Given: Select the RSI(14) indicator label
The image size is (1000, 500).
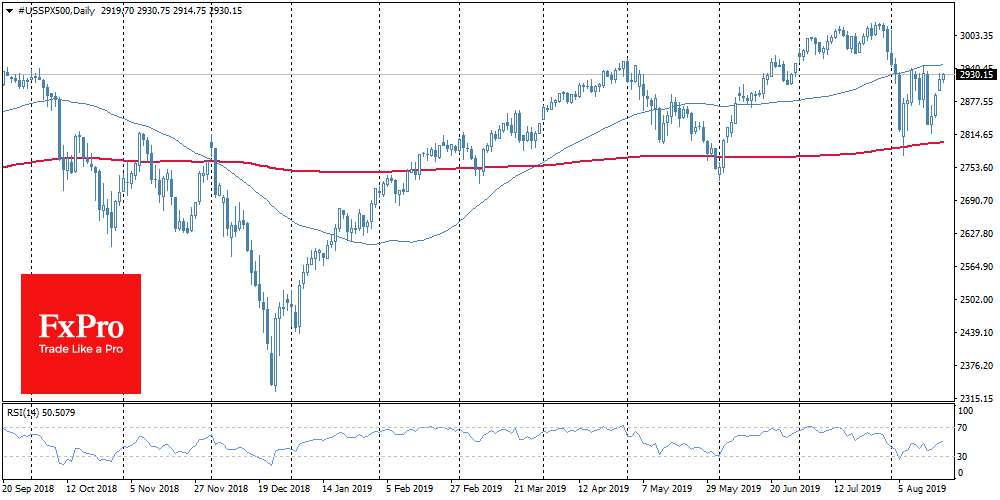Looking at the screenshot, I should (x=24, y=410).
